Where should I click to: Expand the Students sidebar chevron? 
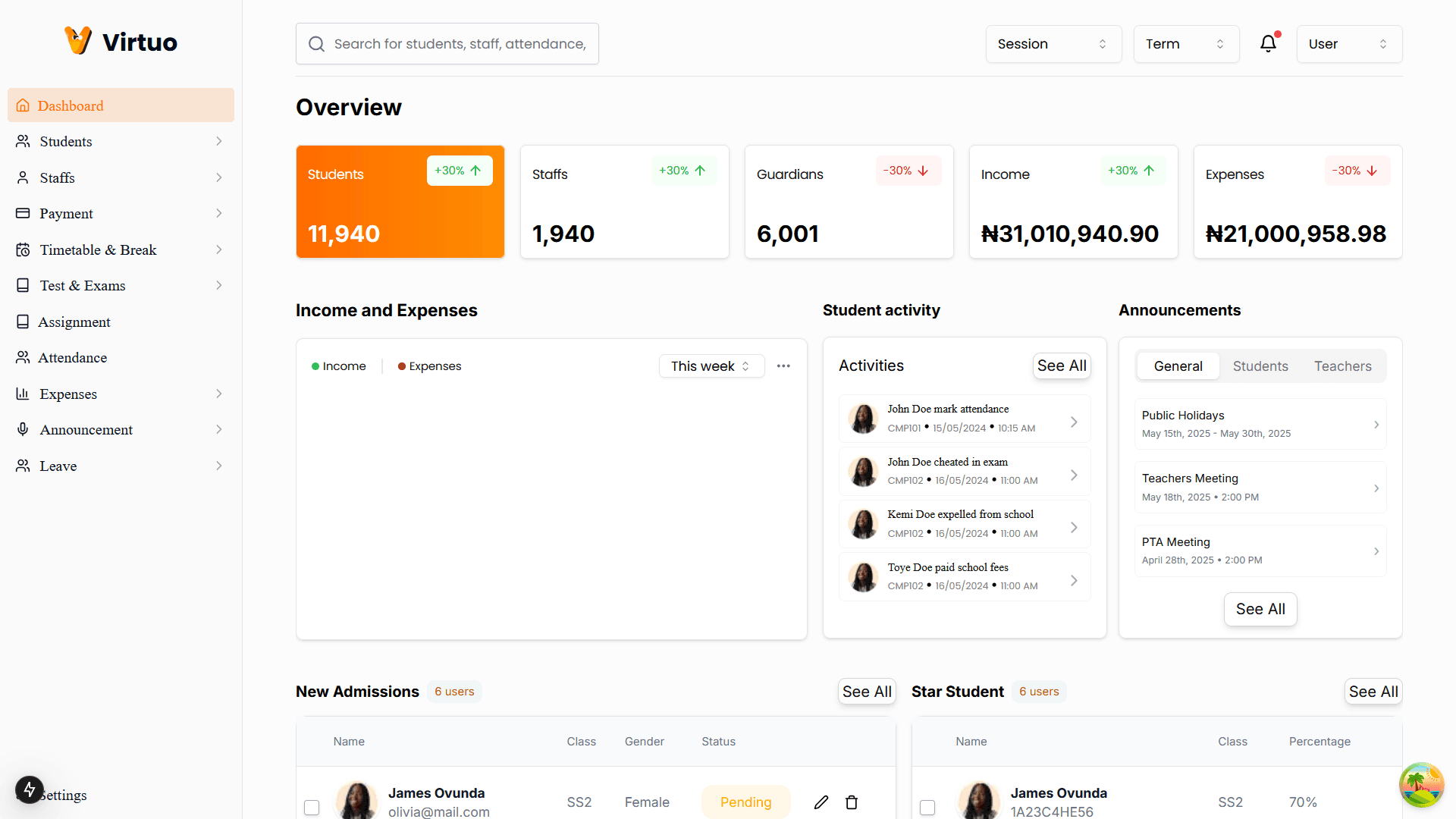tap(218, 141)
